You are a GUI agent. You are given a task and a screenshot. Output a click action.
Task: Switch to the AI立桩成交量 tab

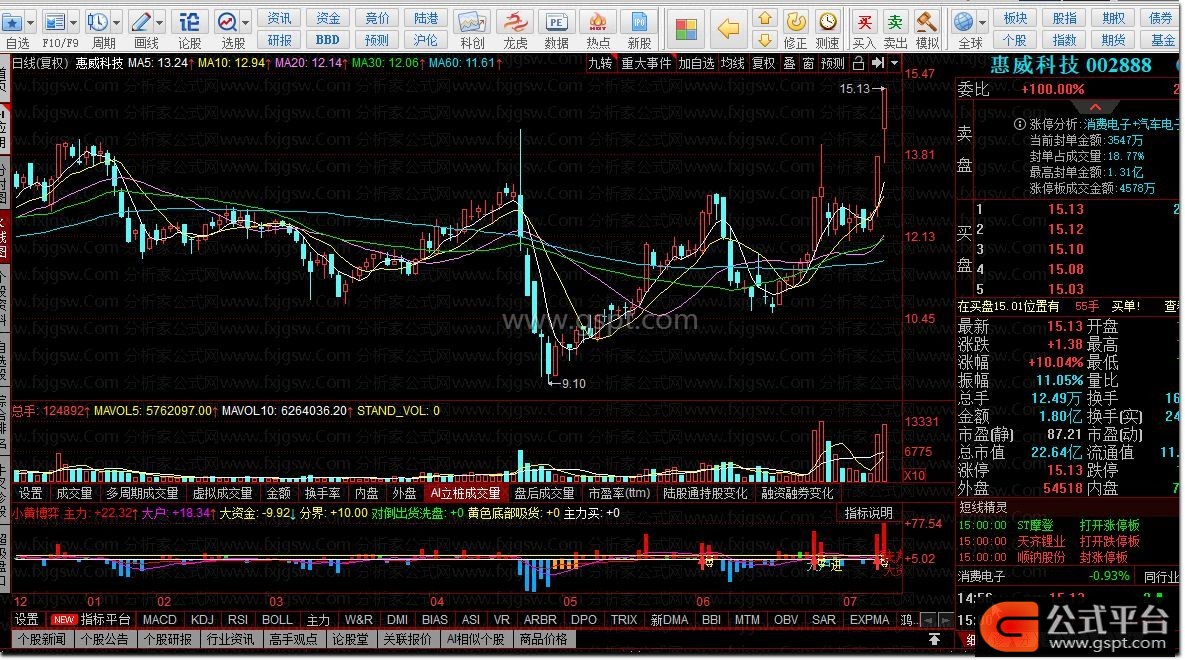tap(466, 493)
